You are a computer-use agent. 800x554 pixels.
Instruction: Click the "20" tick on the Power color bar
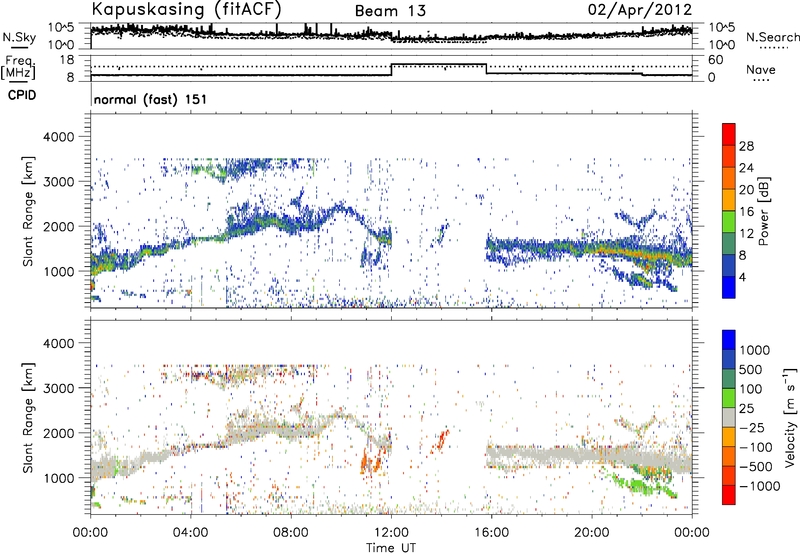click(746, 190)
